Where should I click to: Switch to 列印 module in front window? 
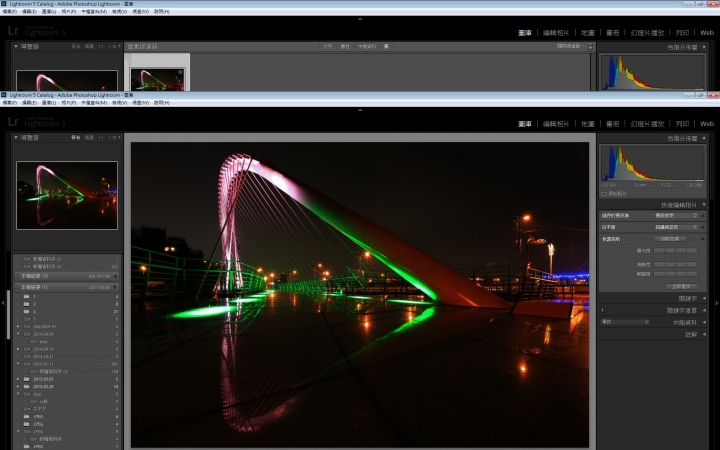point(682,124)
